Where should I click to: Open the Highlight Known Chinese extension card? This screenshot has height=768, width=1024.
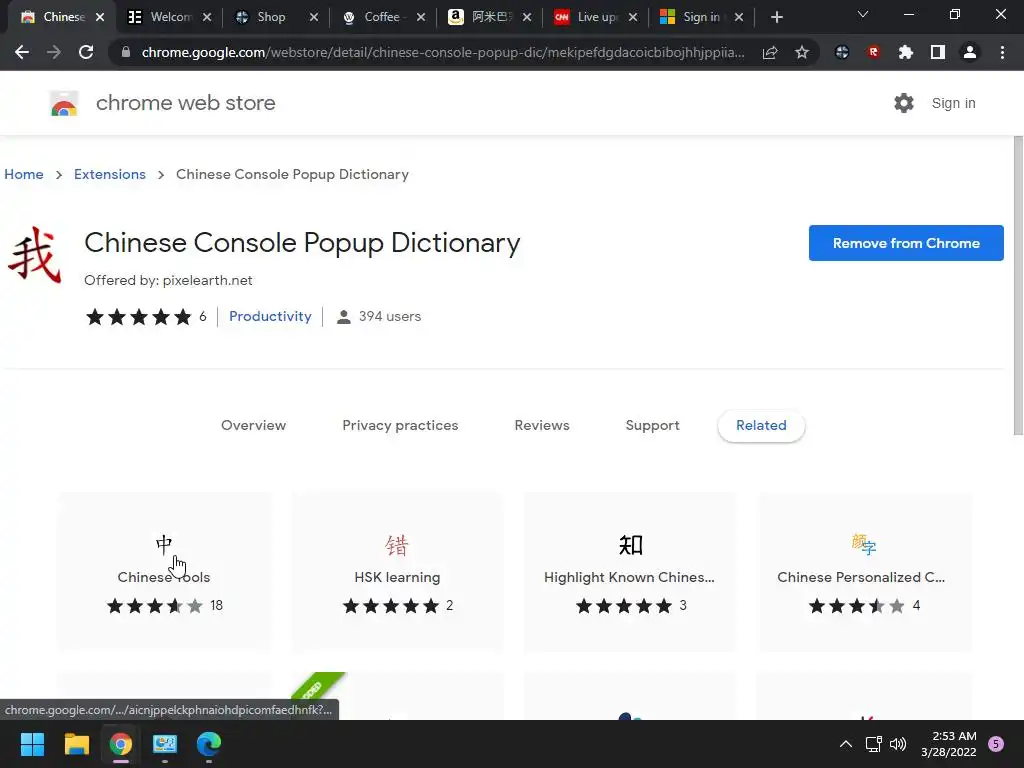pyautogui.click(x=630, y=572)
